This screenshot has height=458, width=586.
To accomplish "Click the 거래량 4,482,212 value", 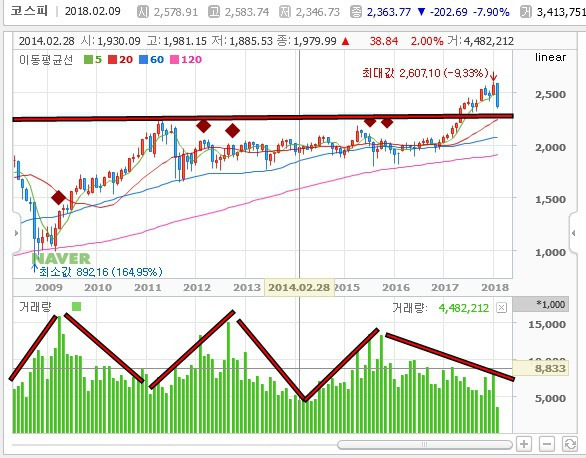I will 464,308.
